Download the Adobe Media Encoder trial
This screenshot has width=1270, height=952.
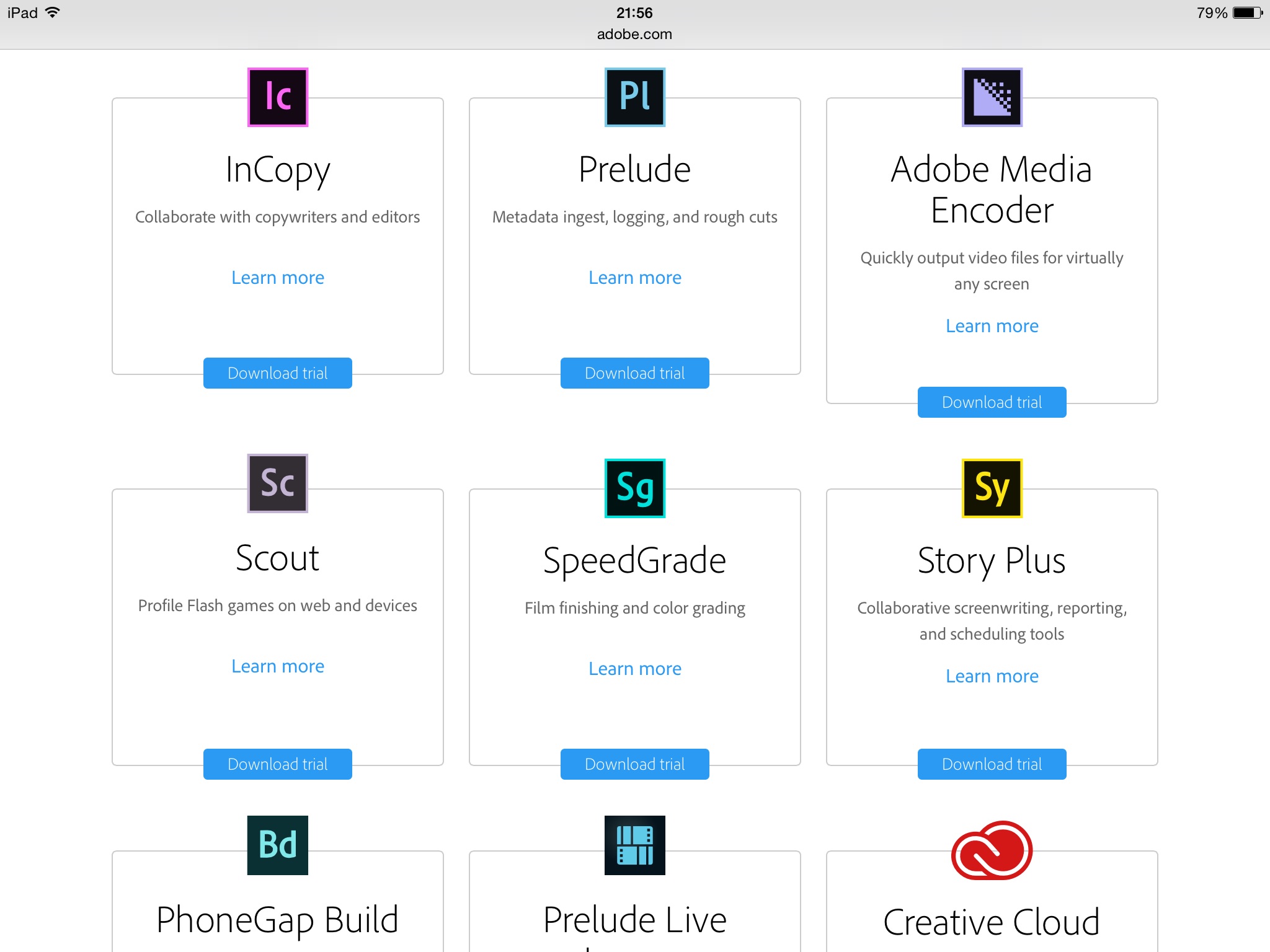pos(992,402)
